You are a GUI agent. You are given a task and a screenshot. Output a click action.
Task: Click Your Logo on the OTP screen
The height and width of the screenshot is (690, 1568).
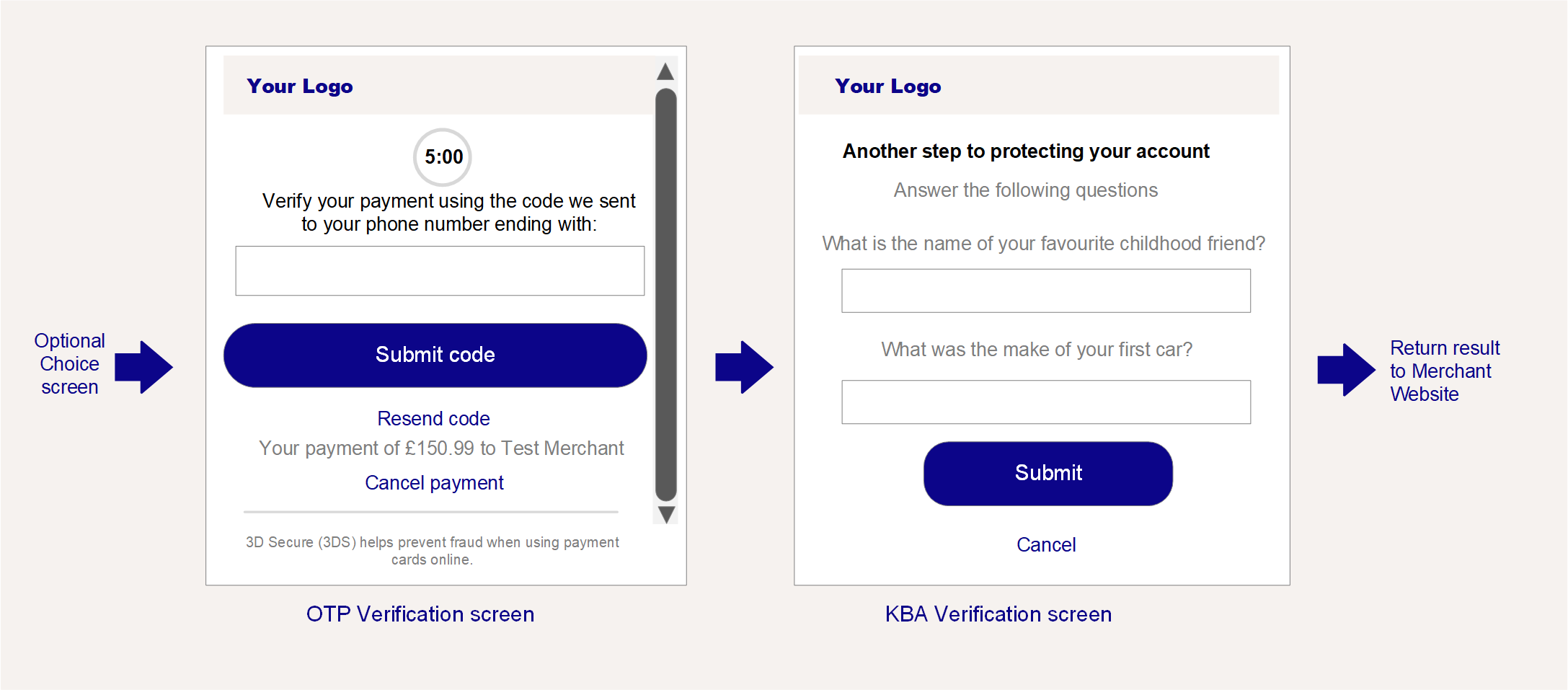coord(300,87)
